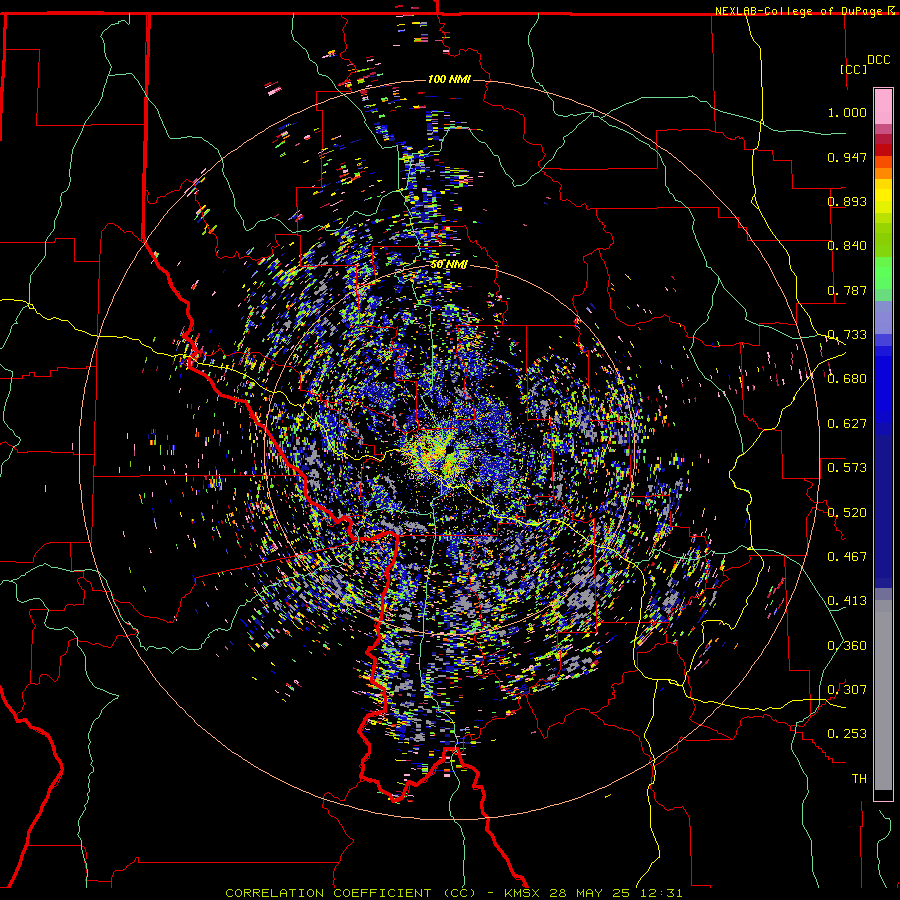Pick the red swatch on the color bar
Viewport: 900px width, 900px height.
point(883,150)
